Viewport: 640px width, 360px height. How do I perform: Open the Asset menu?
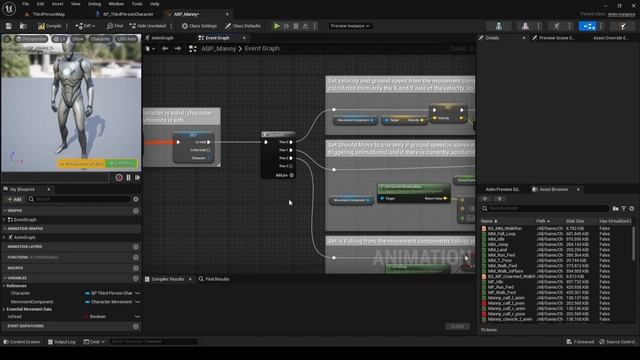[57, 4]
